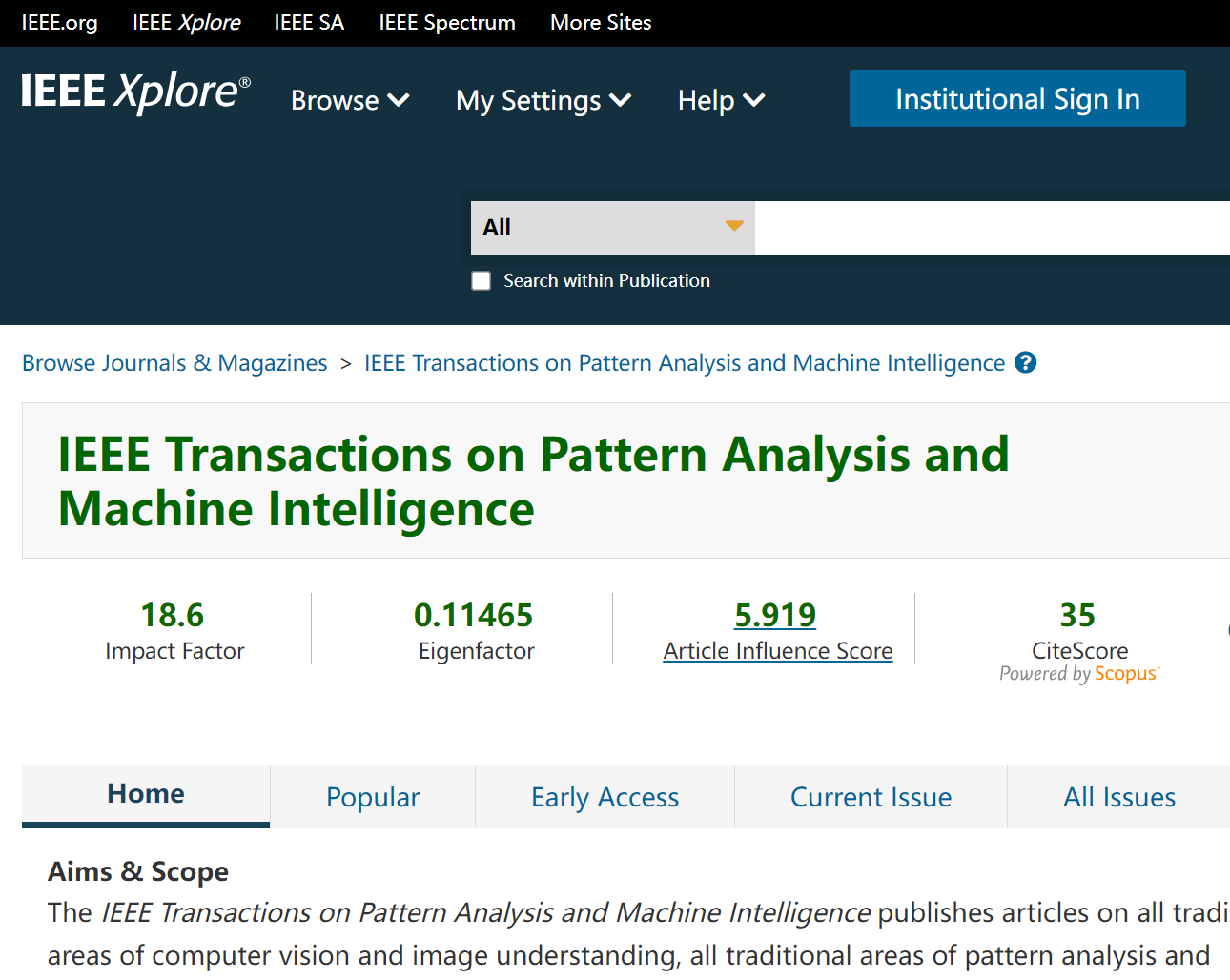Image resolution: width=1230 pixels, height=980 pixels.
Task: Open the Help dropdown menu
Action: pyautogui.click(x=721, y=100)
